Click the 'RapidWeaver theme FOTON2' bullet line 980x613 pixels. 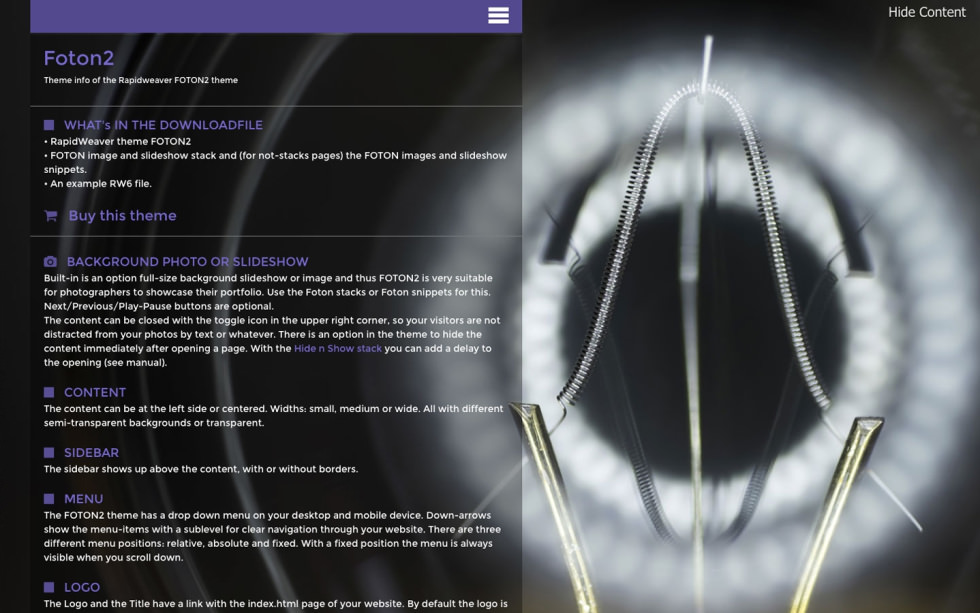(x=118, y=141)
